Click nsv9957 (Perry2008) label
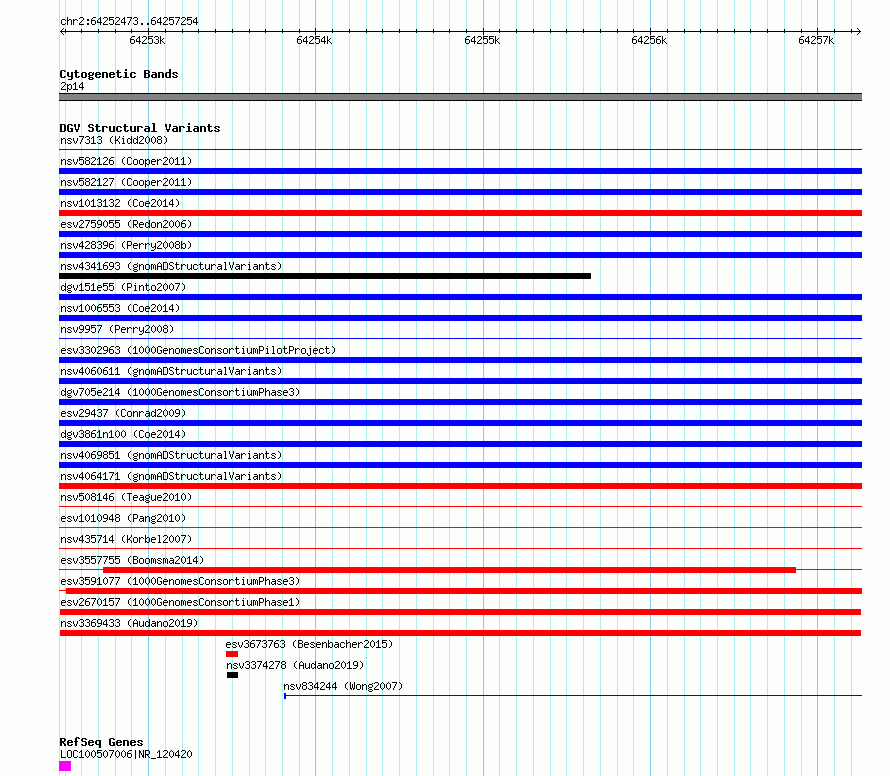890x776 pixels. click(117, 329)
